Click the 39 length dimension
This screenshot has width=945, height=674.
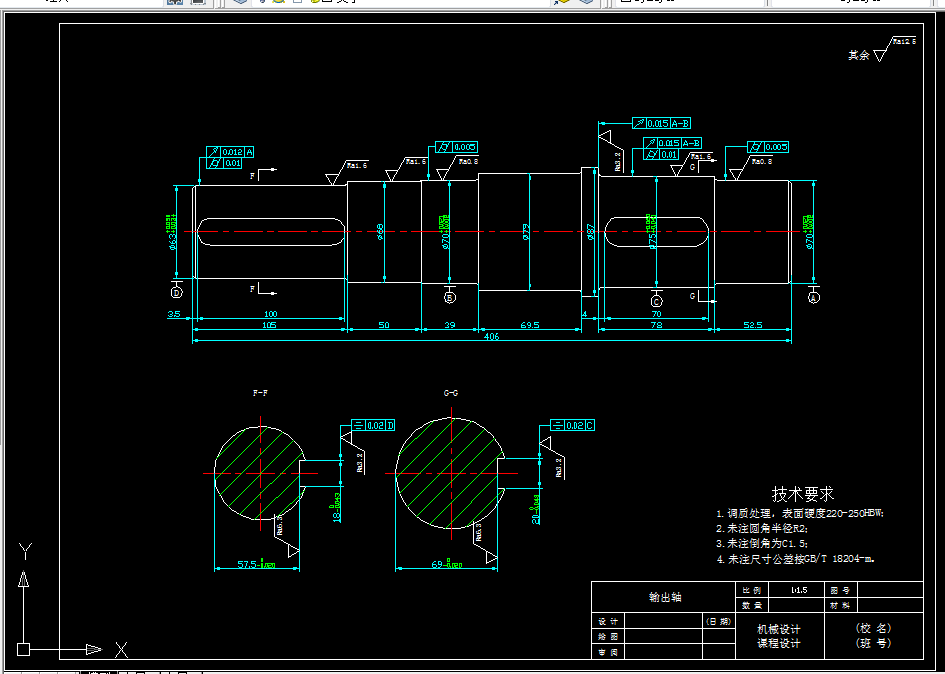tap(450, 326)
